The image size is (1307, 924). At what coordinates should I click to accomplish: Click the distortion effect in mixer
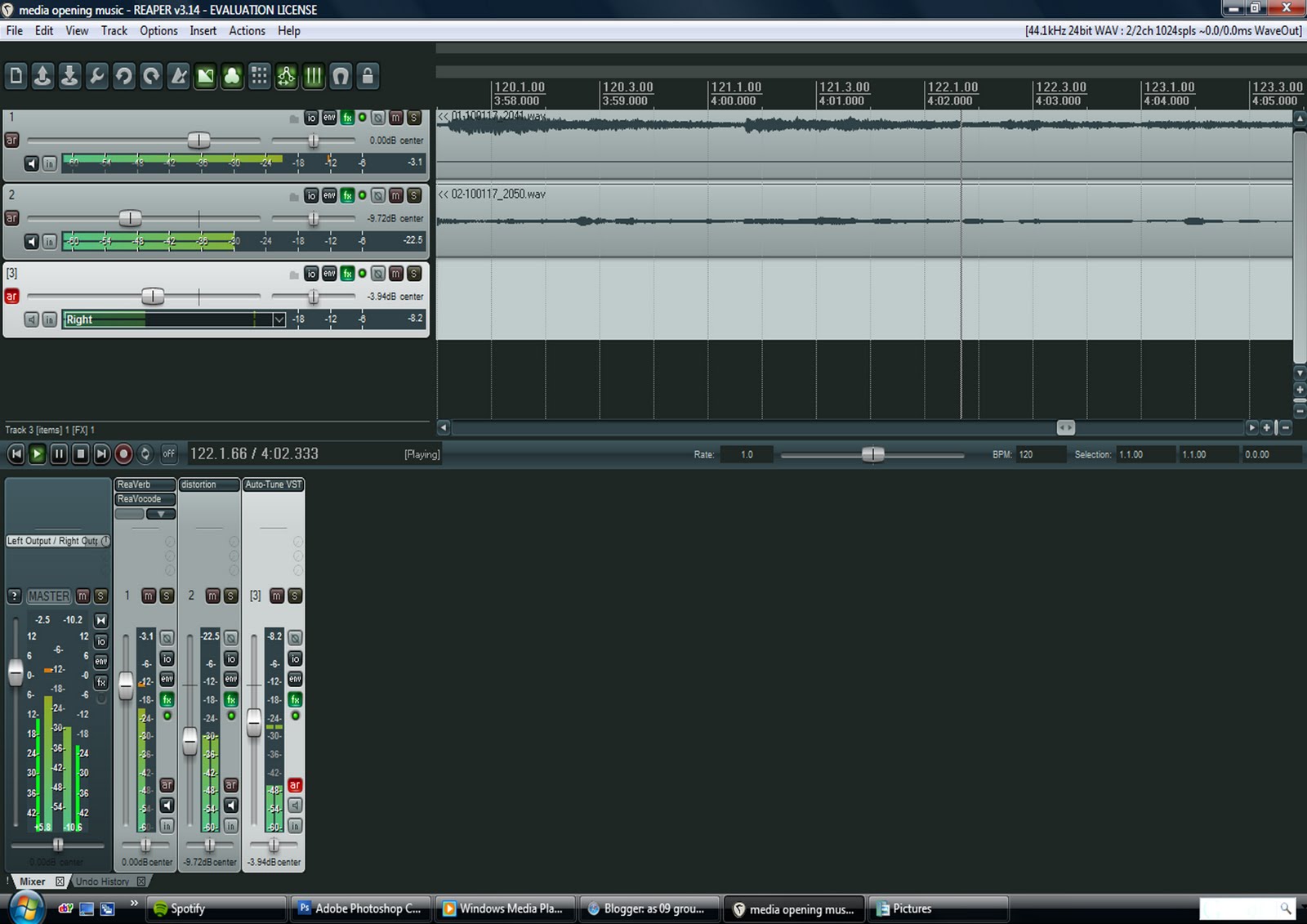[209, 484]
